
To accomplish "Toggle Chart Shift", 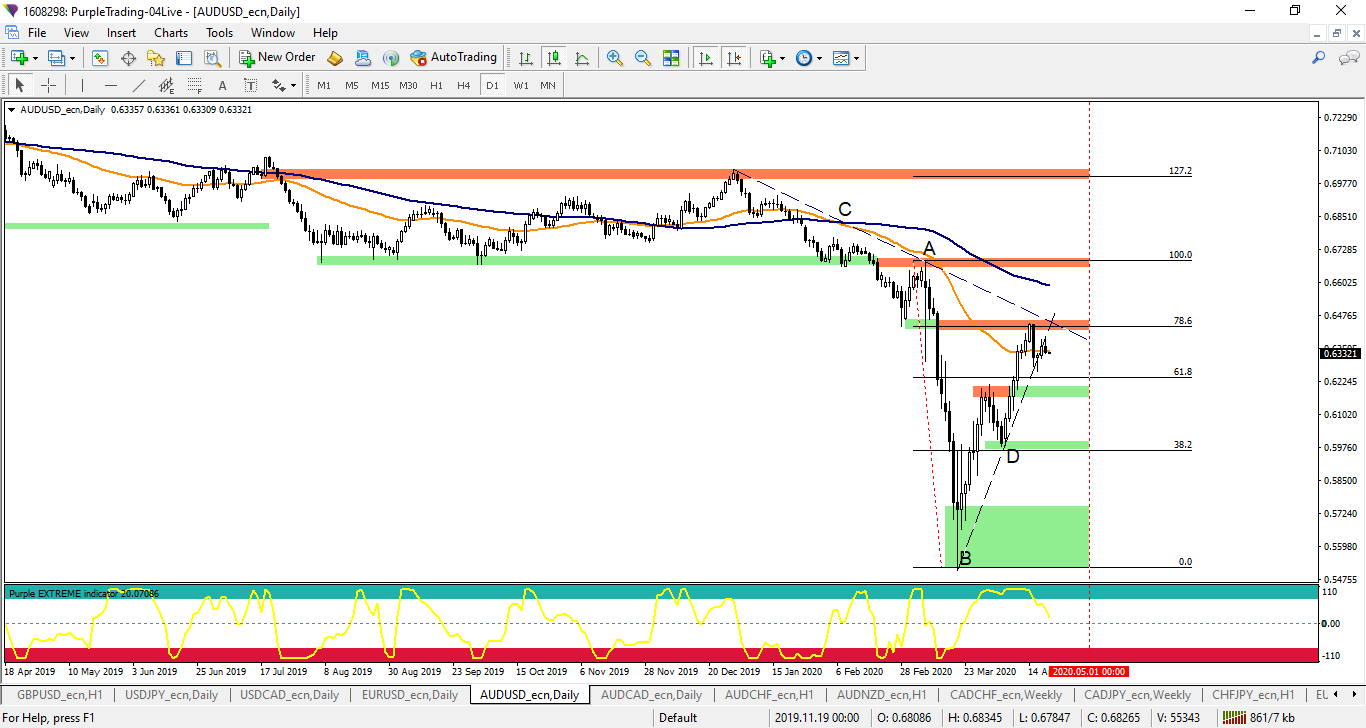I will coord(734,58).
